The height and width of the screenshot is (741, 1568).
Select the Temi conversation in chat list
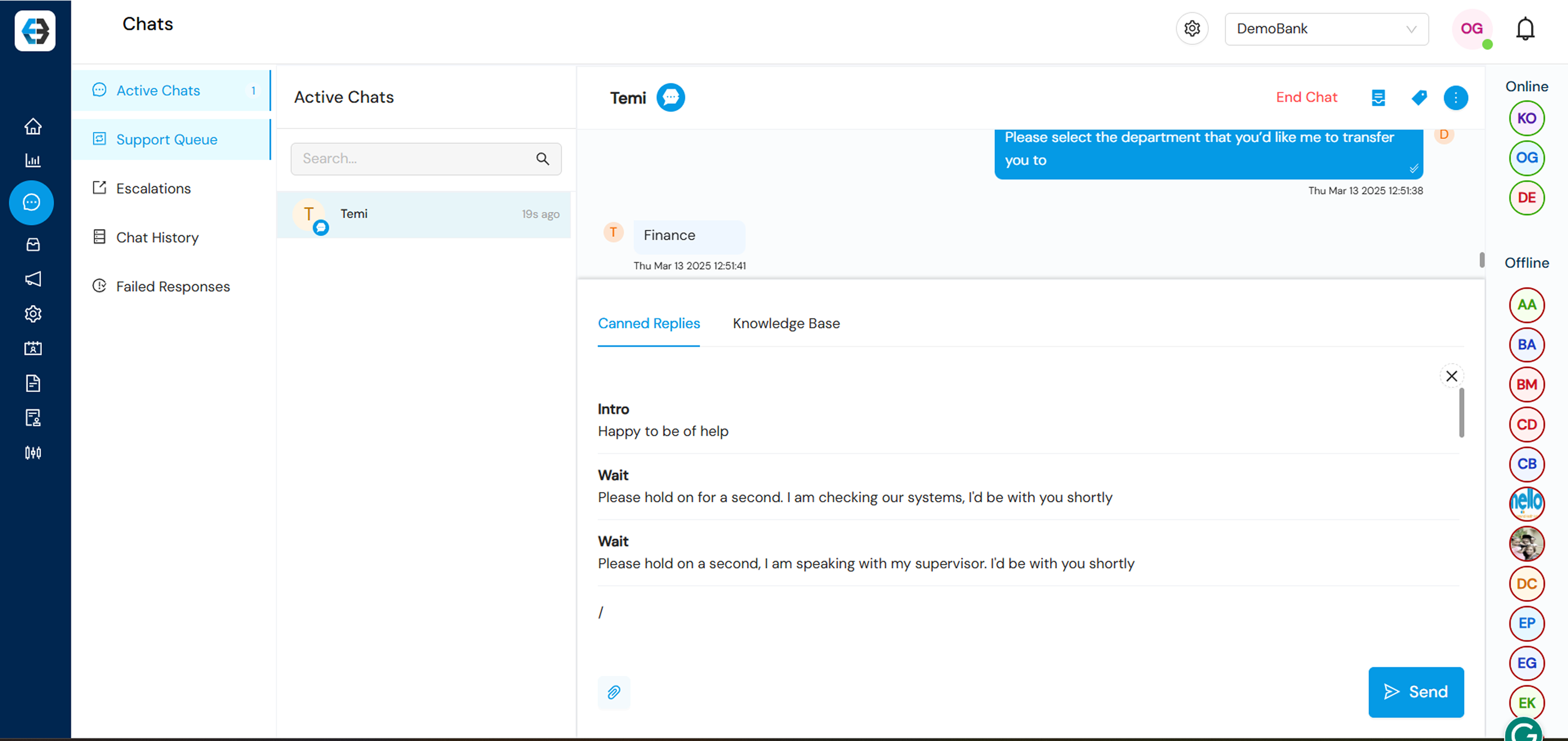click(x=424, y=214)
